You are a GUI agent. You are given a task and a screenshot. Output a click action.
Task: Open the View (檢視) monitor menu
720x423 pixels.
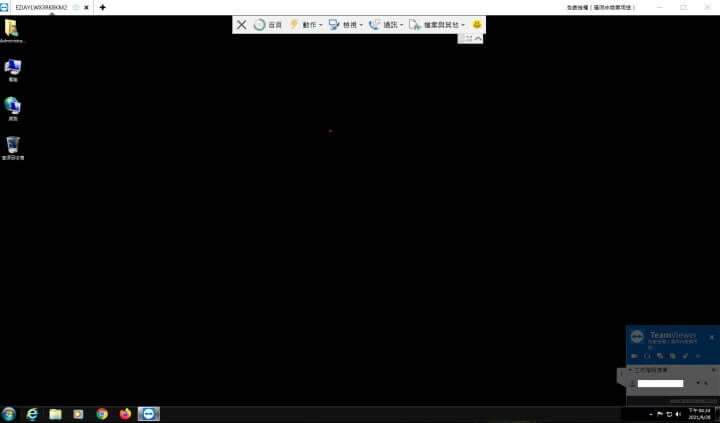[346, 25]
